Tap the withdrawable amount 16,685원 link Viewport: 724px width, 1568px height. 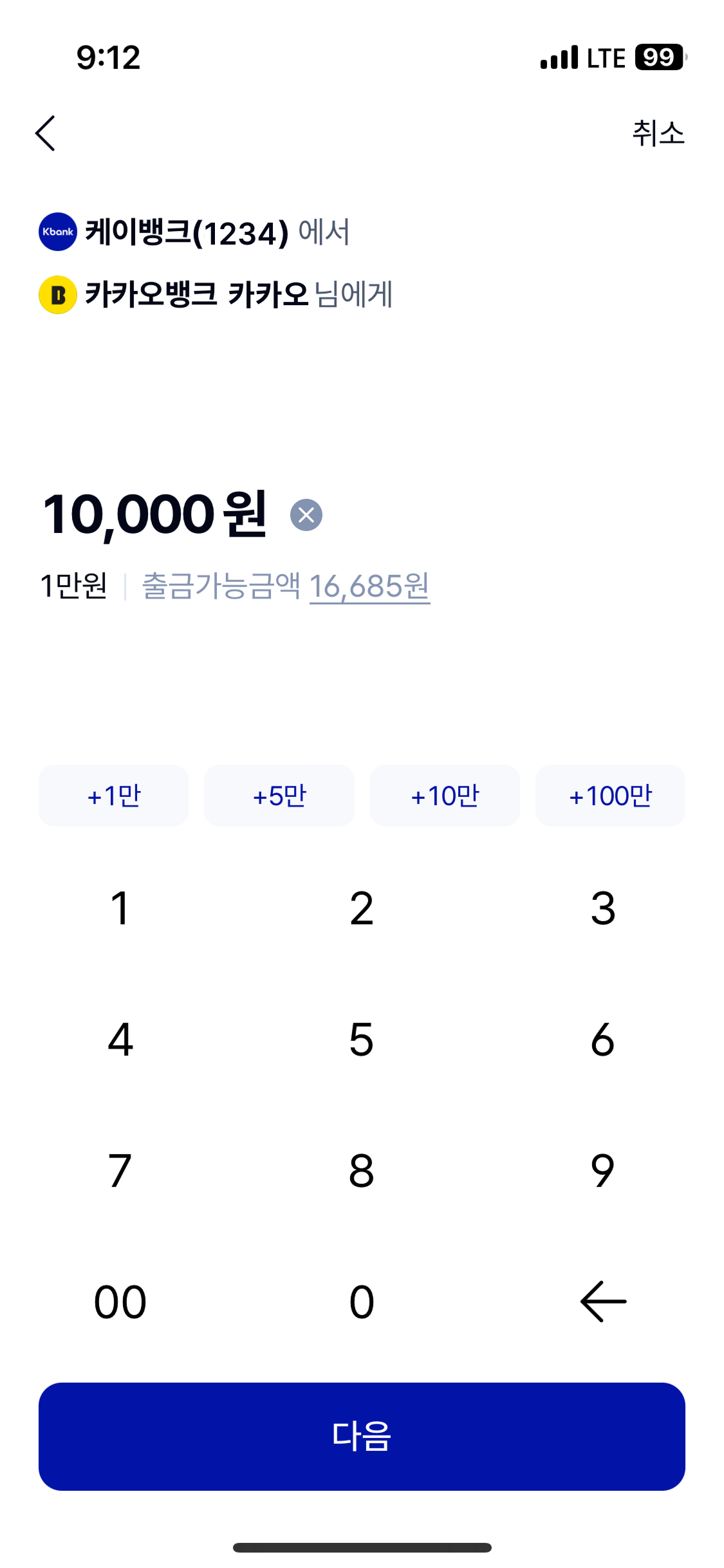tap(369, 586)
